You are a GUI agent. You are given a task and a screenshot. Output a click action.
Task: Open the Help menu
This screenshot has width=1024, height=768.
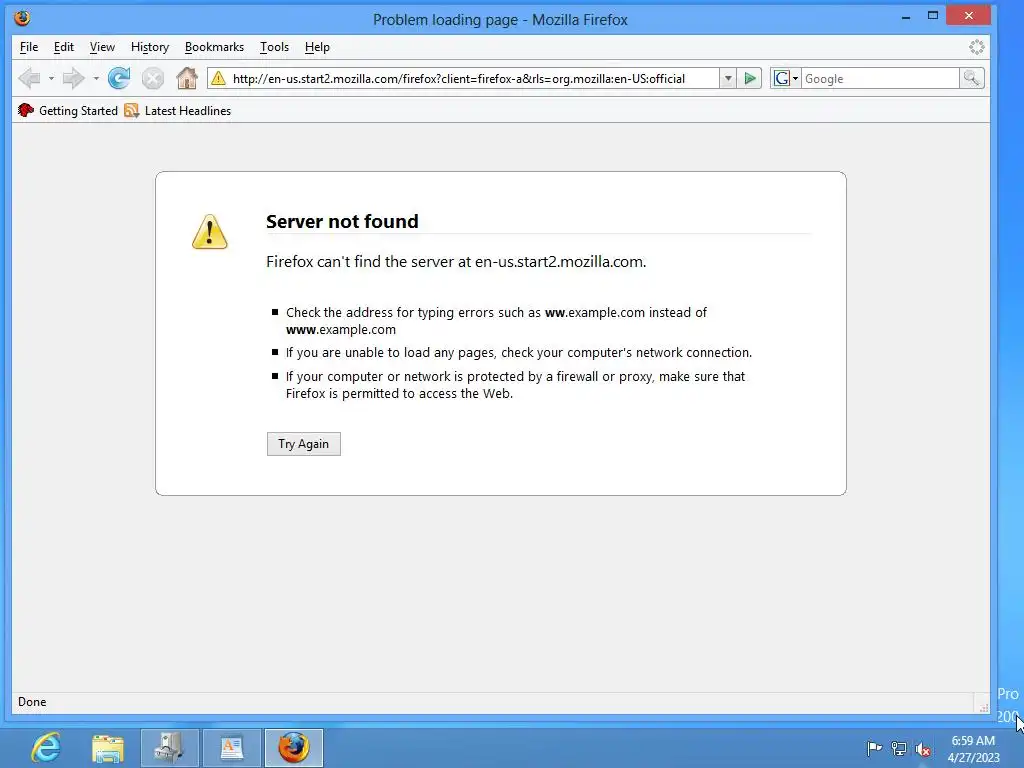(x=317, y=47)
